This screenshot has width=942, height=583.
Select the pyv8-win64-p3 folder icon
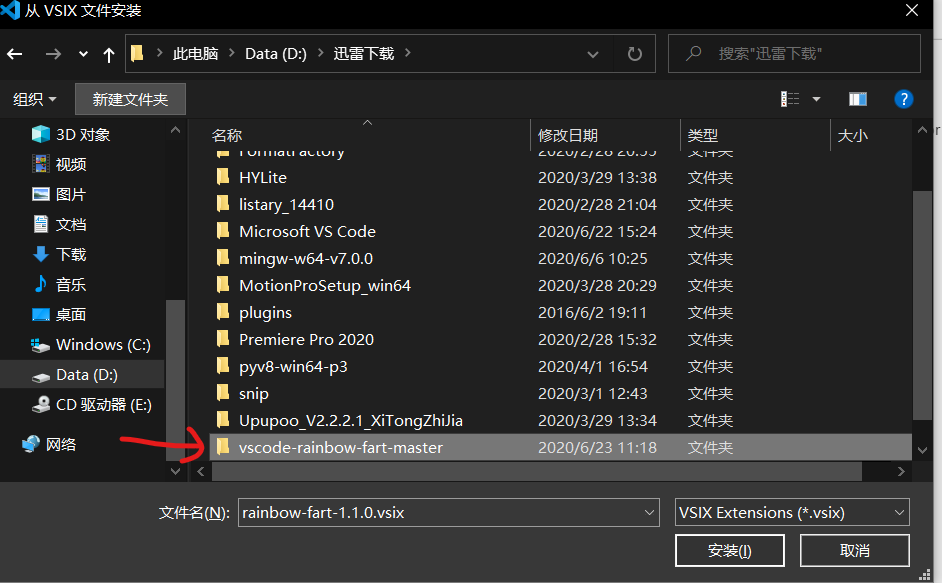[223, 366]
